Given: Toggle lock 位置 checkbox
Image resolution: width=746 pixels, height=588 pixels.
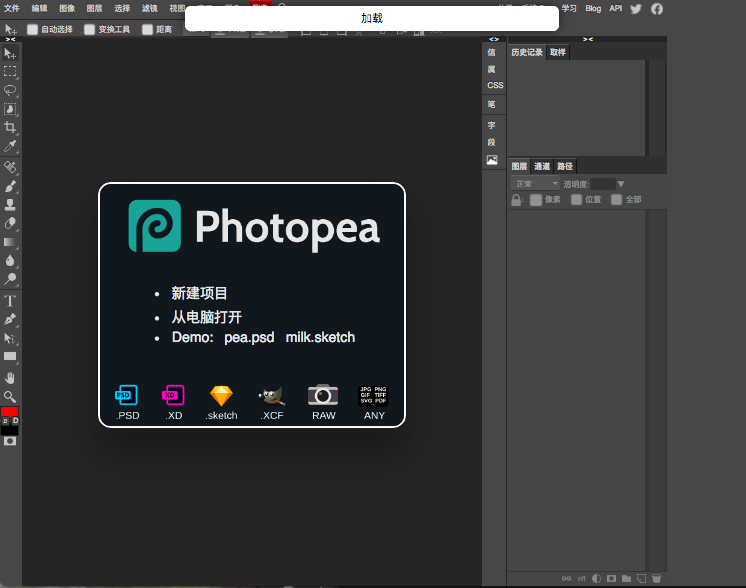Looking at the screenshot, I should click(x=576, y=199).
